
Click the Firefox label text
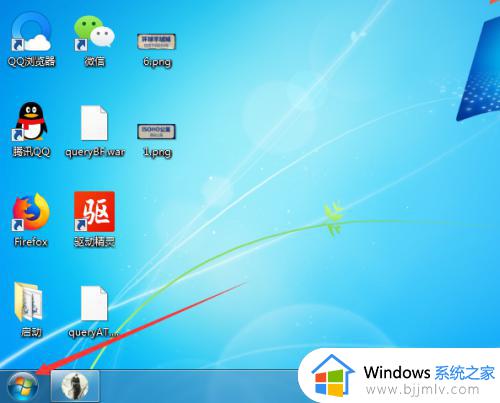[x=31, y=242]
